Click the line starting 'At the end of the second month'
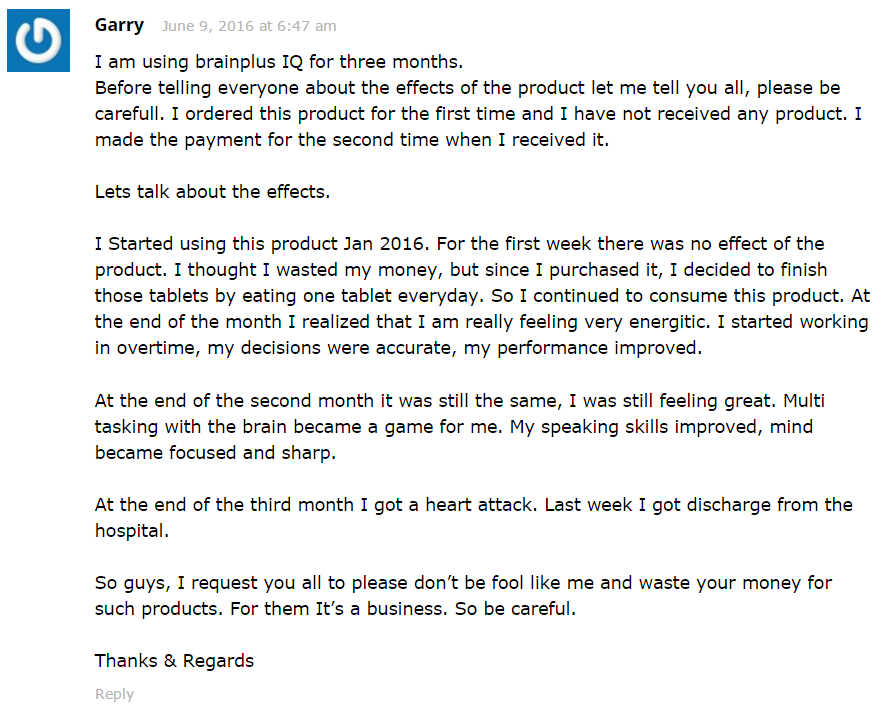The image size is (888, 716). click(460, 400)
